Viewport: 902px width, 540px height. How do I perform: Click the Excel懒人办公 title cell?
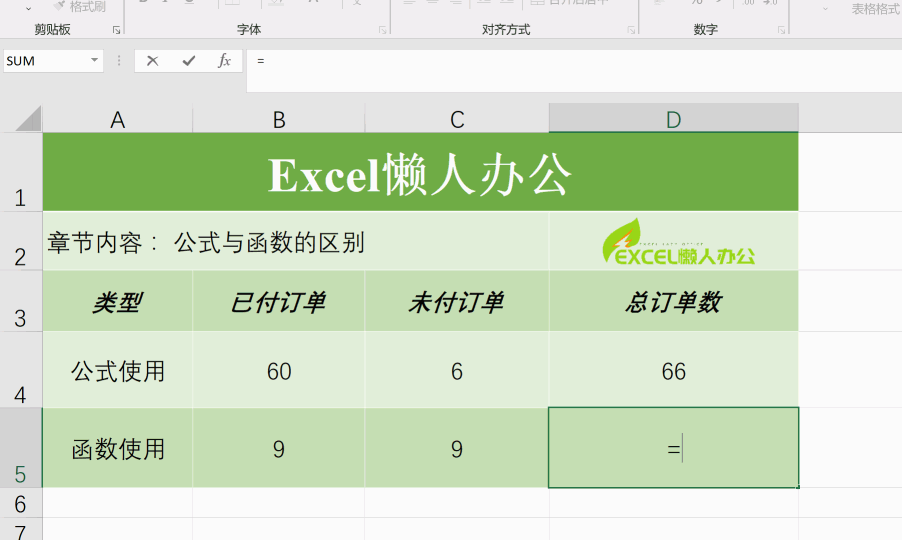[421, 172]
